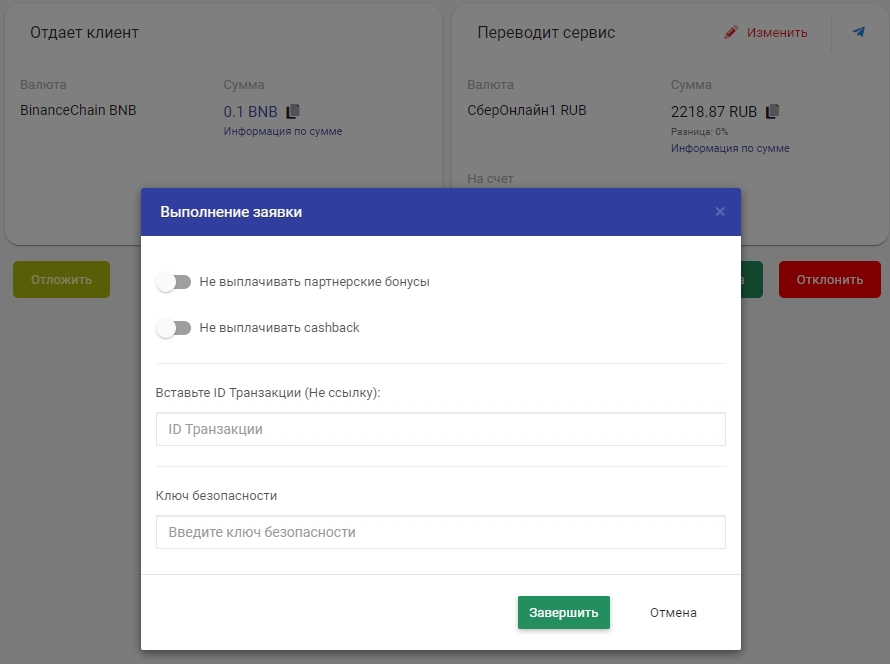Copy the 2218.87 RUB amount
890x664 pixels.
pyautogui.click(x=773, y=111)
